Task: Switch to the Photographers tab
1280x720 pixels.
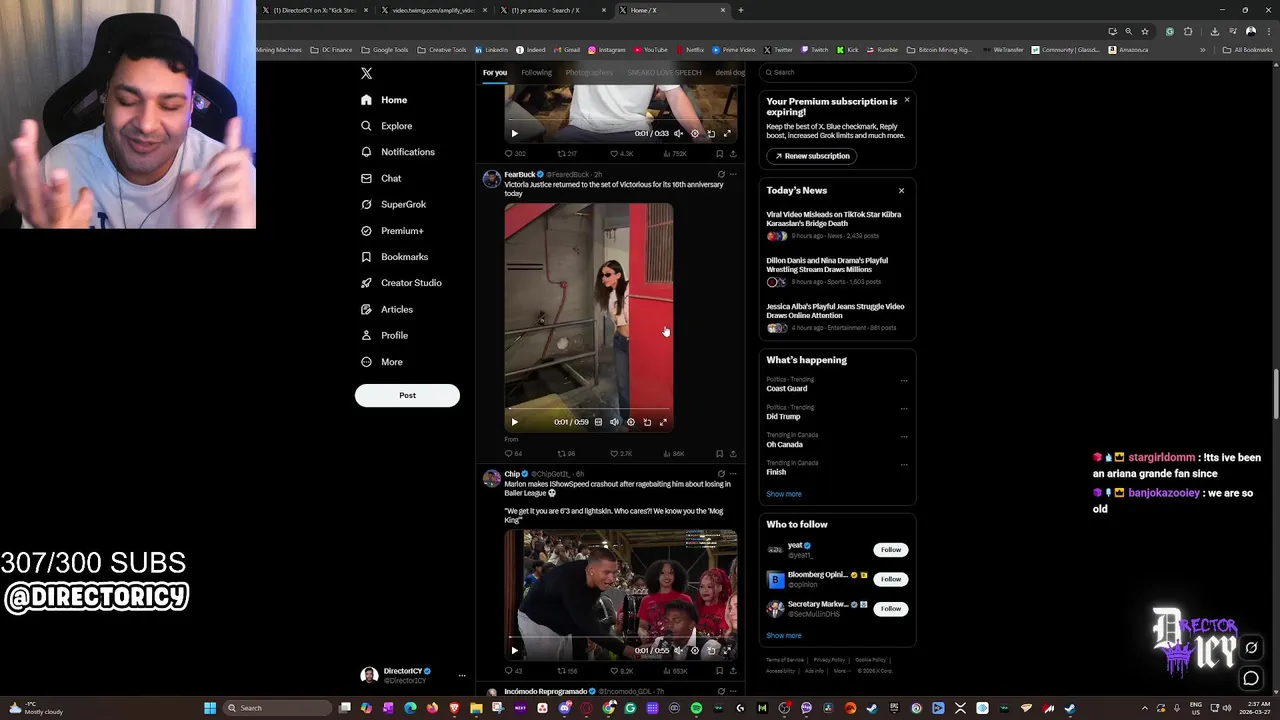Action: pos(589,72)
